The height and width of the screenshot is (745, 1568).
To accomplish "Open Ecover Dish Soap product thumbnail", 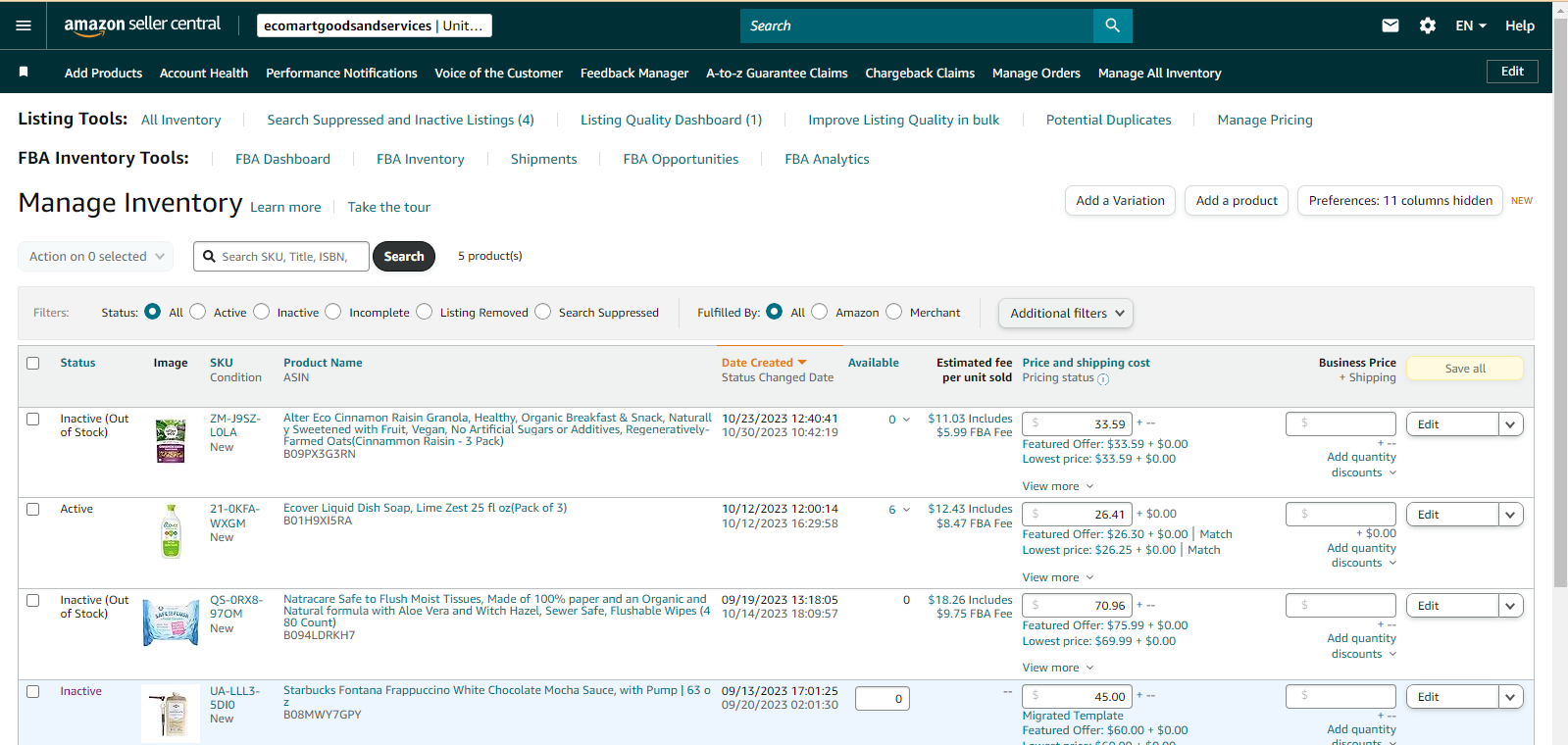I will pyautogui.click(x=172, y=531).
